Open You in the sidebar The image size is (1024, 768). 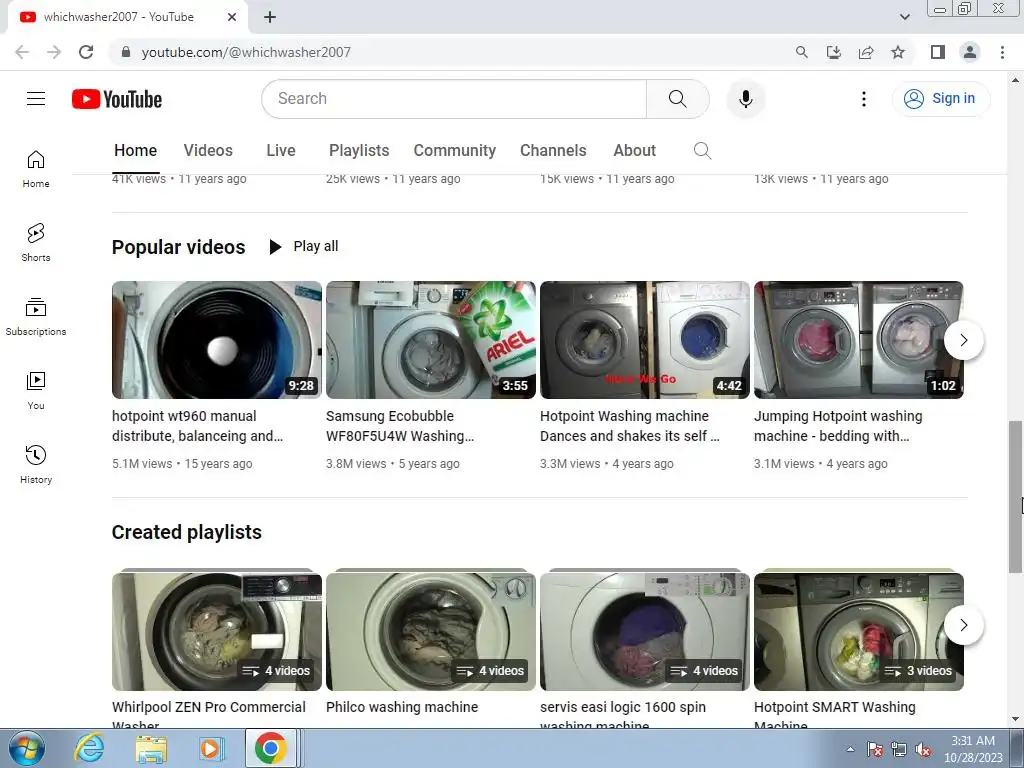click(x=36, y=391)
